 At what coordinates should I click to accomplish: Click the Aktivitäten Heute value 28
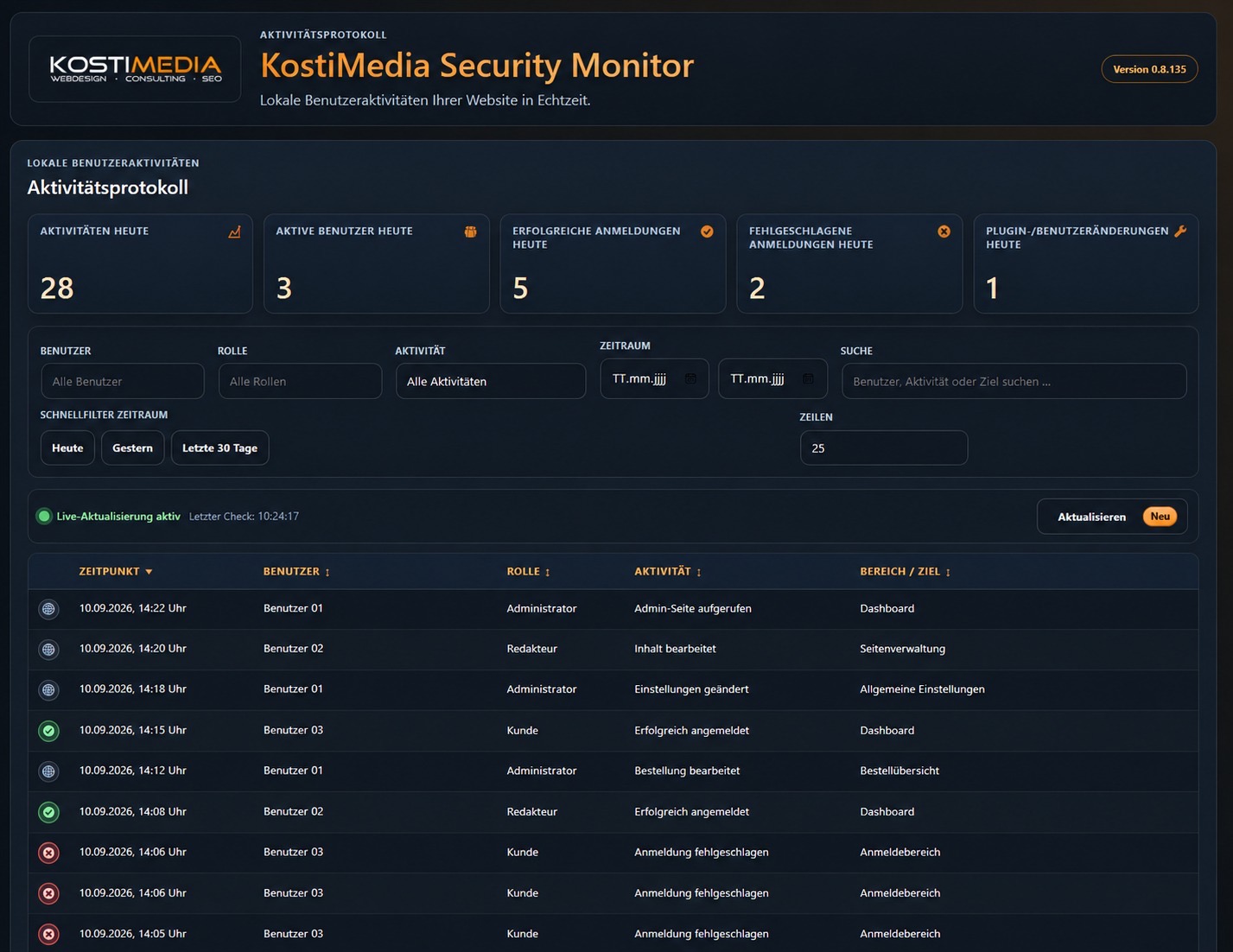click(57, 288)
